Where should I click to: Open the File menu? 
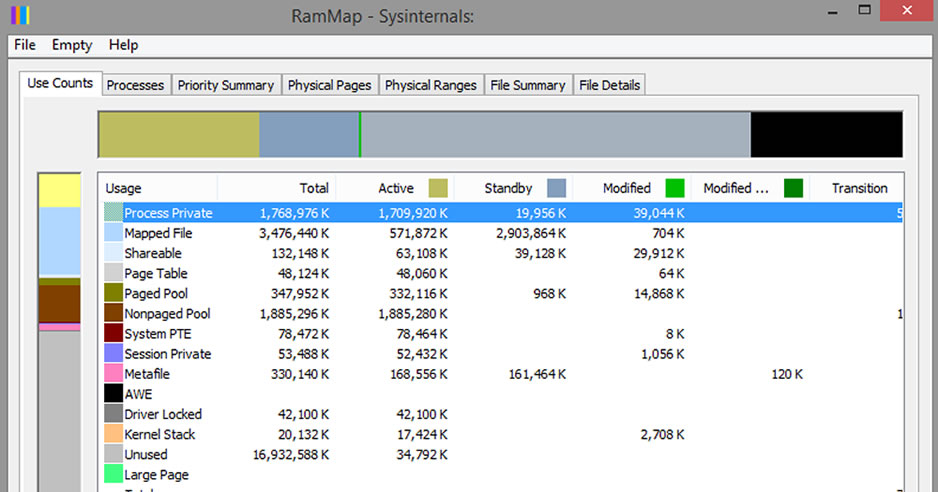(25, 45)
